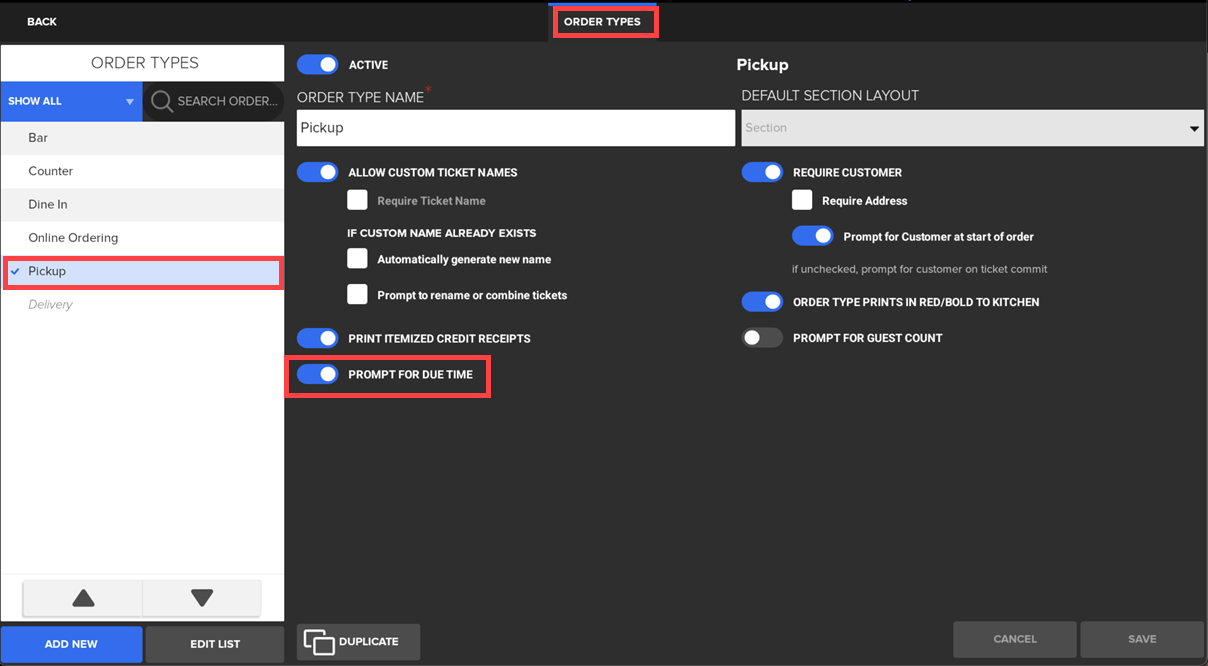Enable Prompt for Guest Count toggle

pyautogui.click(x=762, y=338)
